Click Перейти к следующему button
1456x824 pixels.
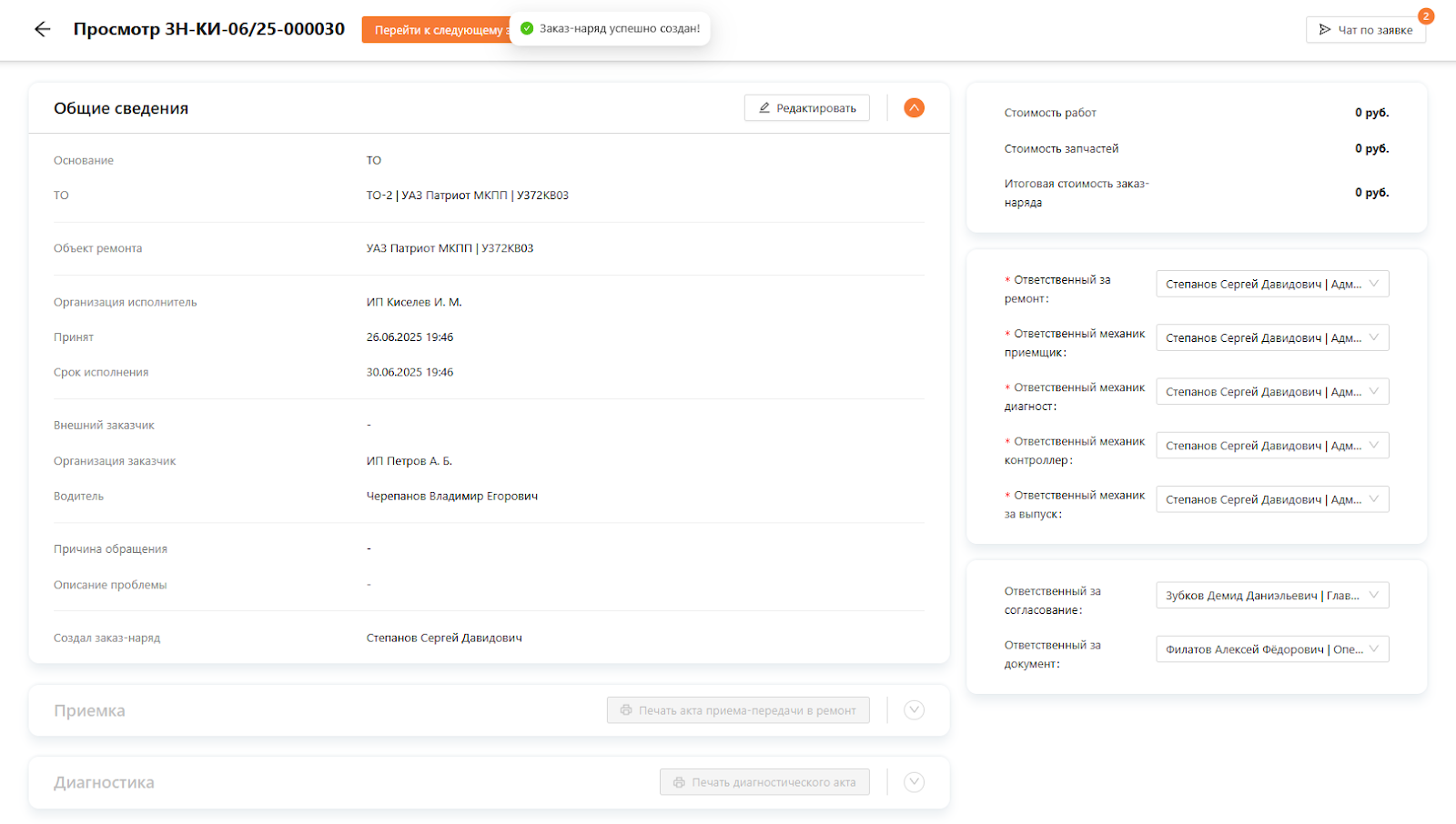point(435,30)
